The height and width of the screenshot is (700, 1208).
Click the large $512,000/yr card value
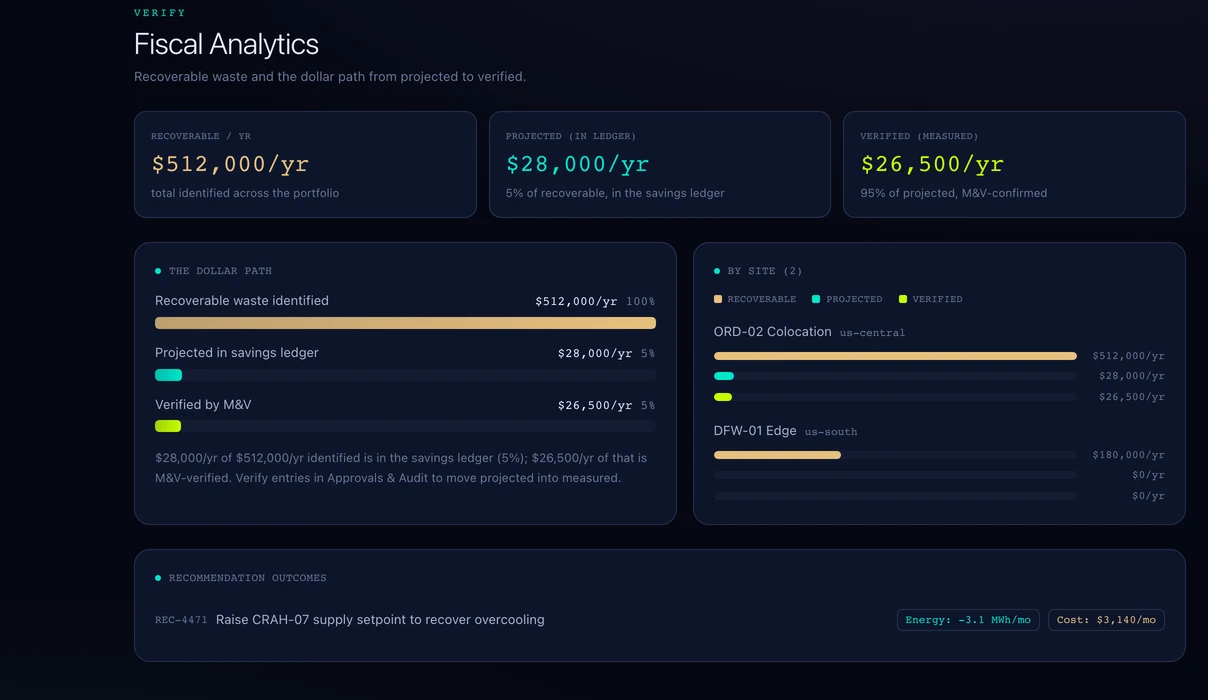(230, 164)
